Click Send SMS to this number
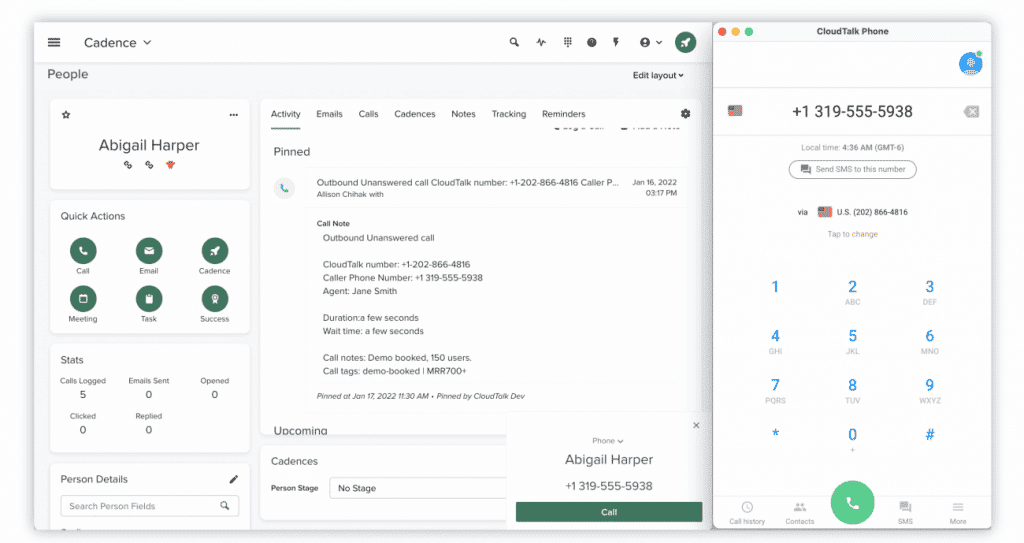The image size is (1024, 543). (x=852, y=169)
